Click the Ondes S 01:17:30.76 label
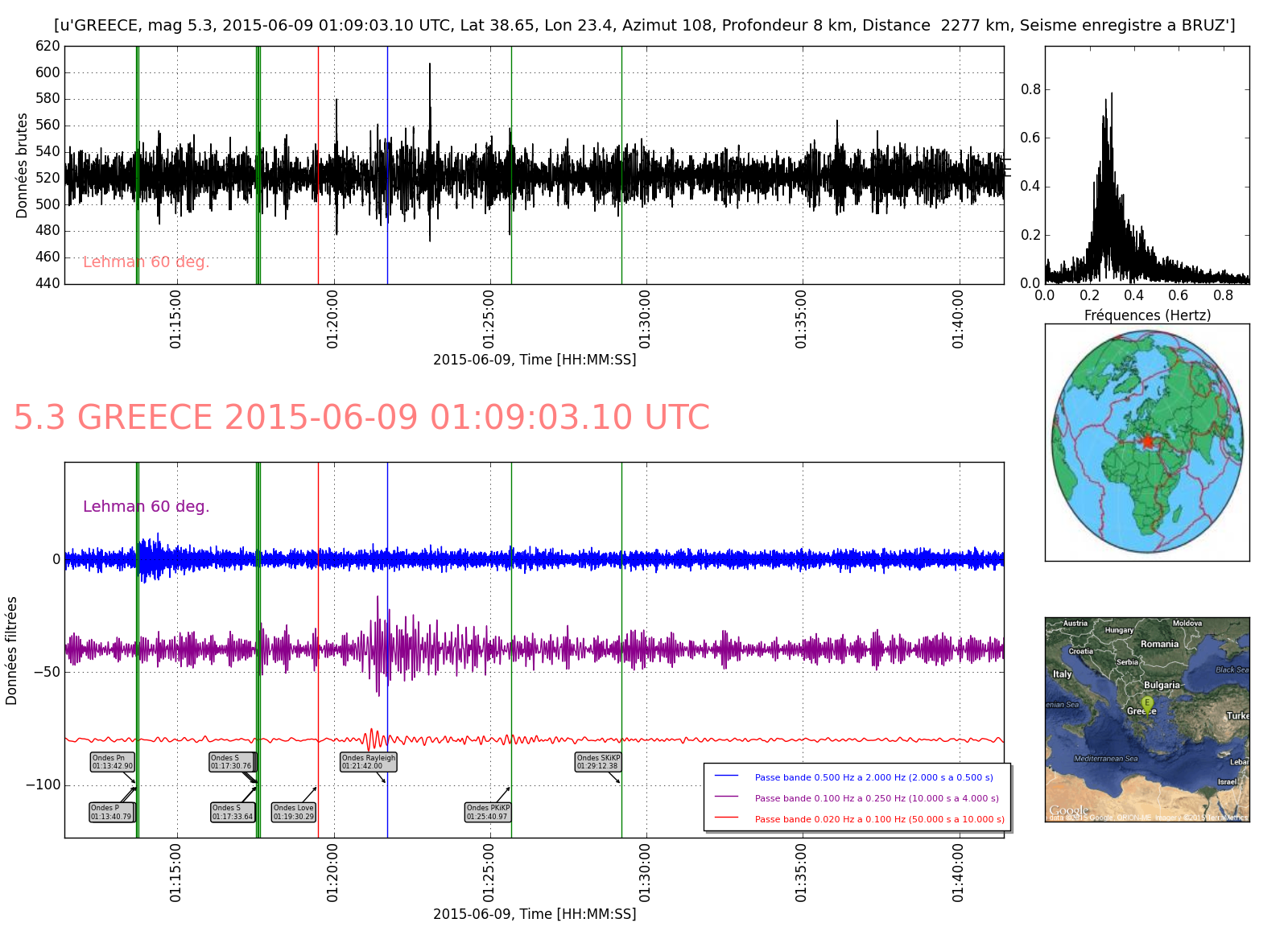 pyautogui.click(x=231, y=762)
